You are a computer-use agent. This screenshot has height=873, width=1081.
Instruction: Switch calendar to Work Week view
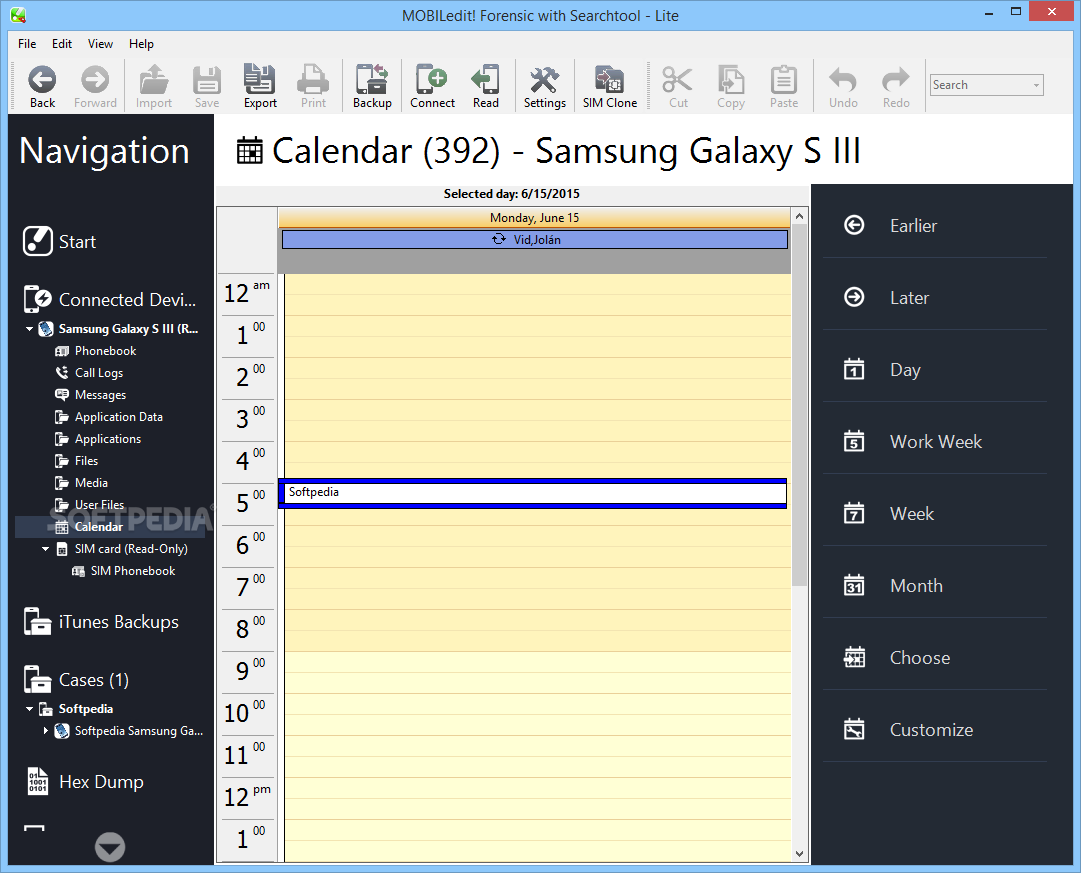[x=935, y=441]
